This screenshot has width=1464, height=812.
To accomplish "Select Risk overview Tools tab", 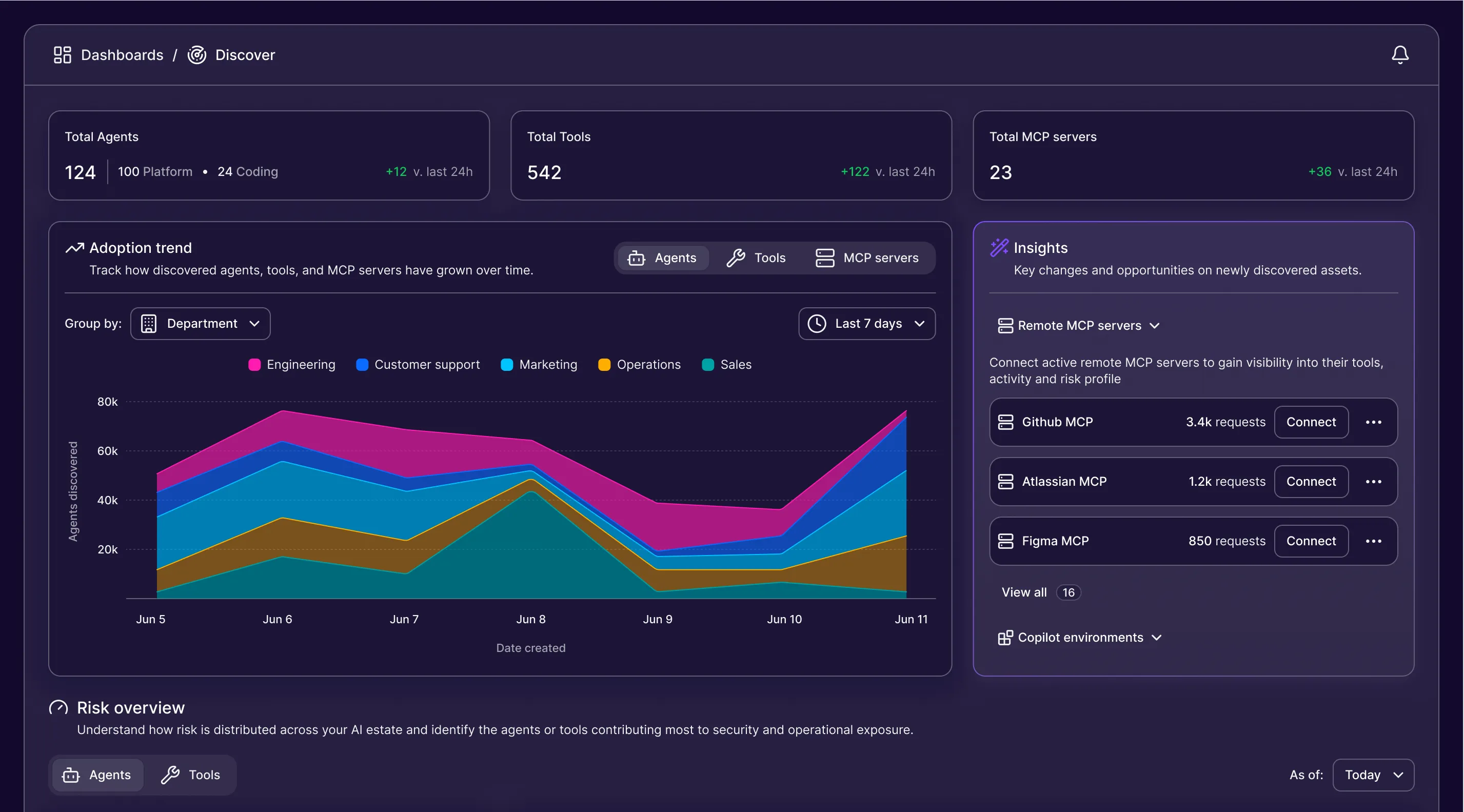I will 190,775.
